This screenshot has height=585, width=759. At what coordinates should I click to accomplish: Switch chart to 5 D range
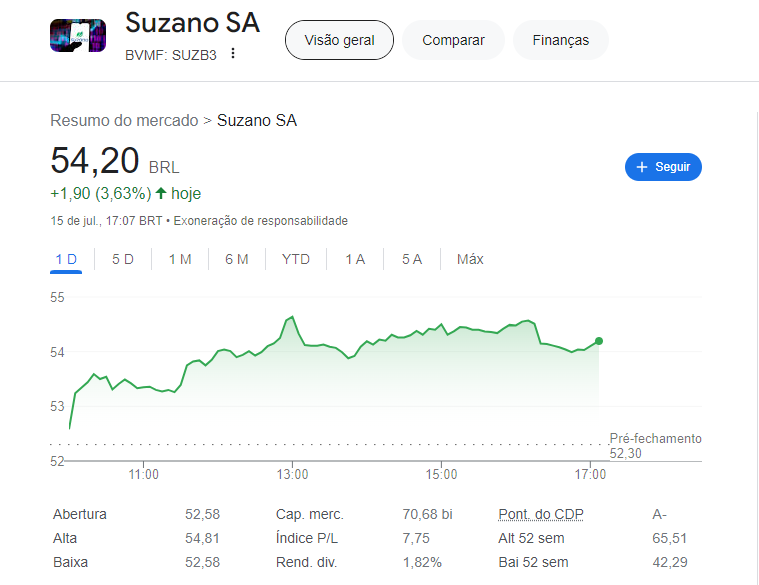pyautogui.click(x=123, y=259)
